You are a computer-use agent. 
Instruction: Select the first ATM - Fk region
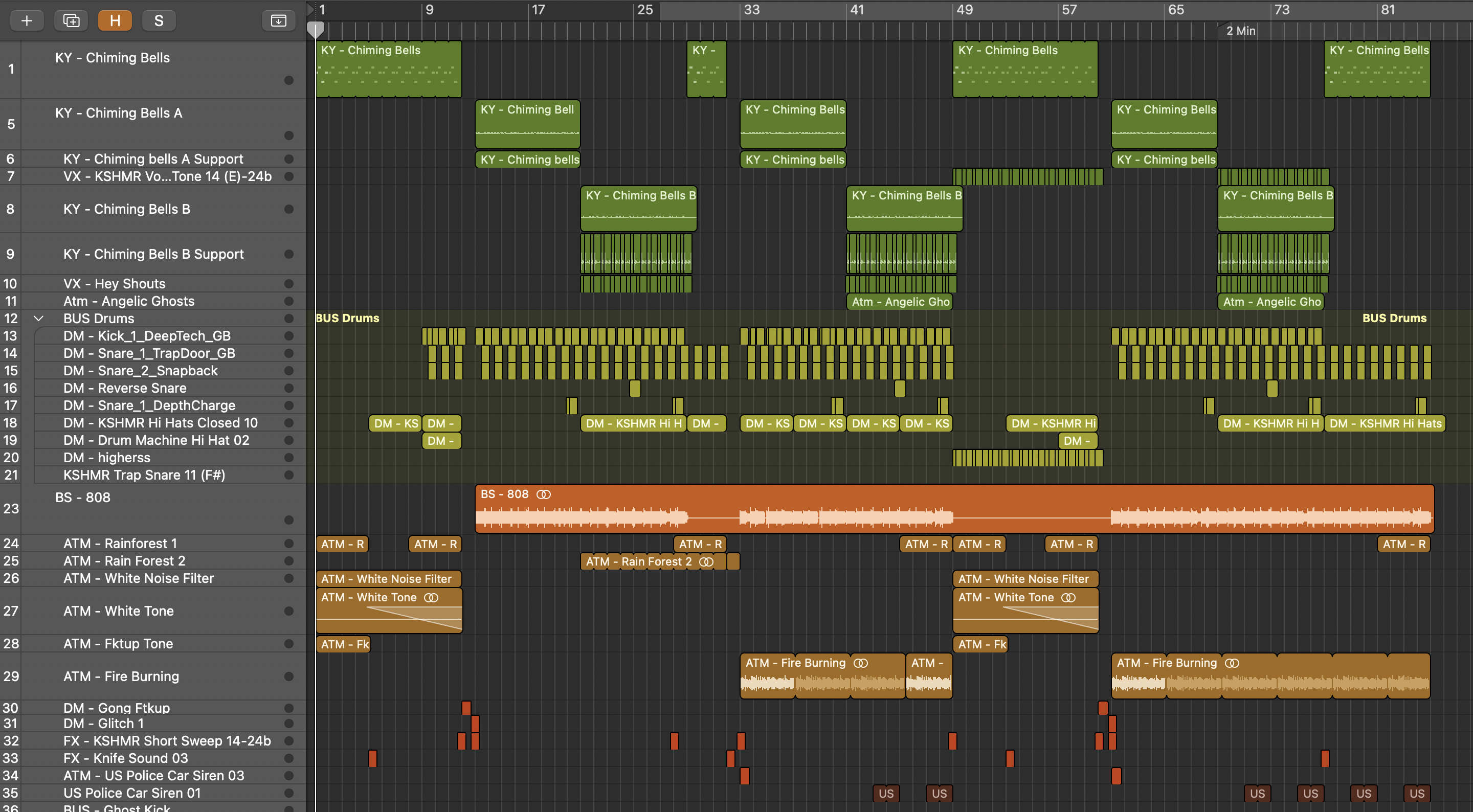[x=344, y=644]
